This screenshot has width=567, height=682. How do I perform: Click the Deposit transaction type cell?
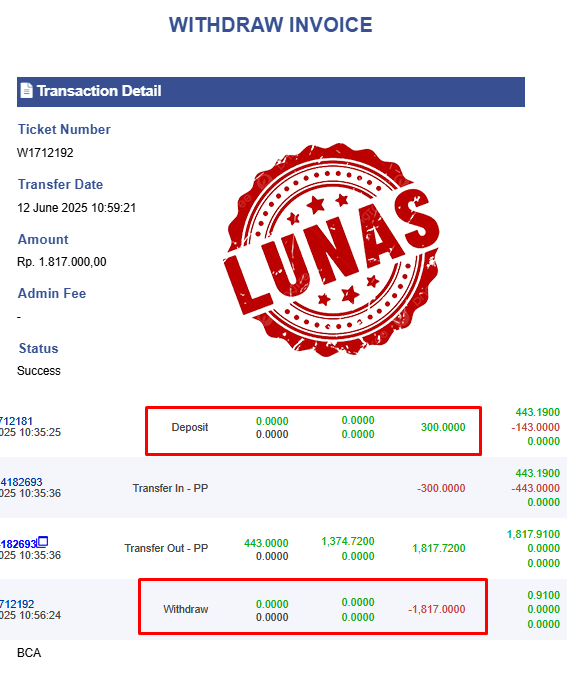tap(190, 427)
